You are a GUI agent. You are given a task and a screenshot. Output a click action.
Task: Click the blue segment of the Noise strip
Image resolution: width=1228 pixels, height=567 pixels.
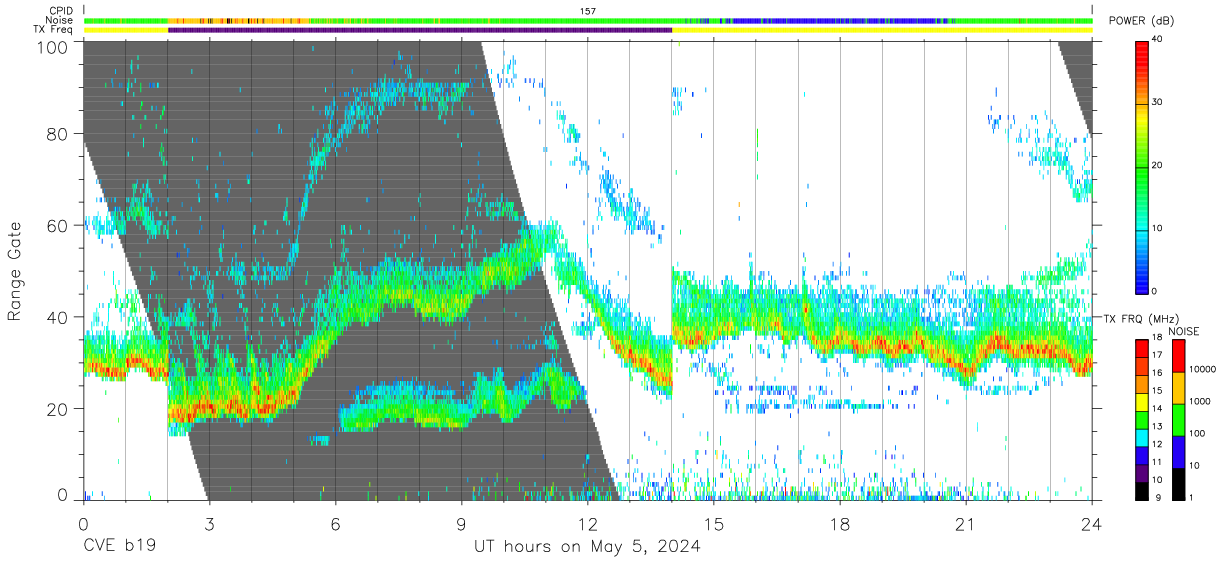coord(833,20)
